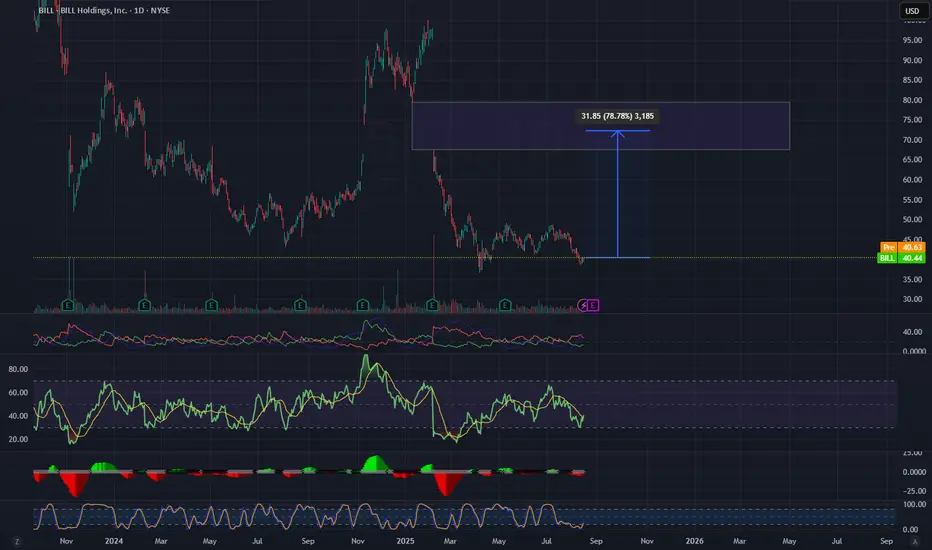Click the 2025 label on time axis
This screenshot has height=550, width=932.
tap(405, 541)
